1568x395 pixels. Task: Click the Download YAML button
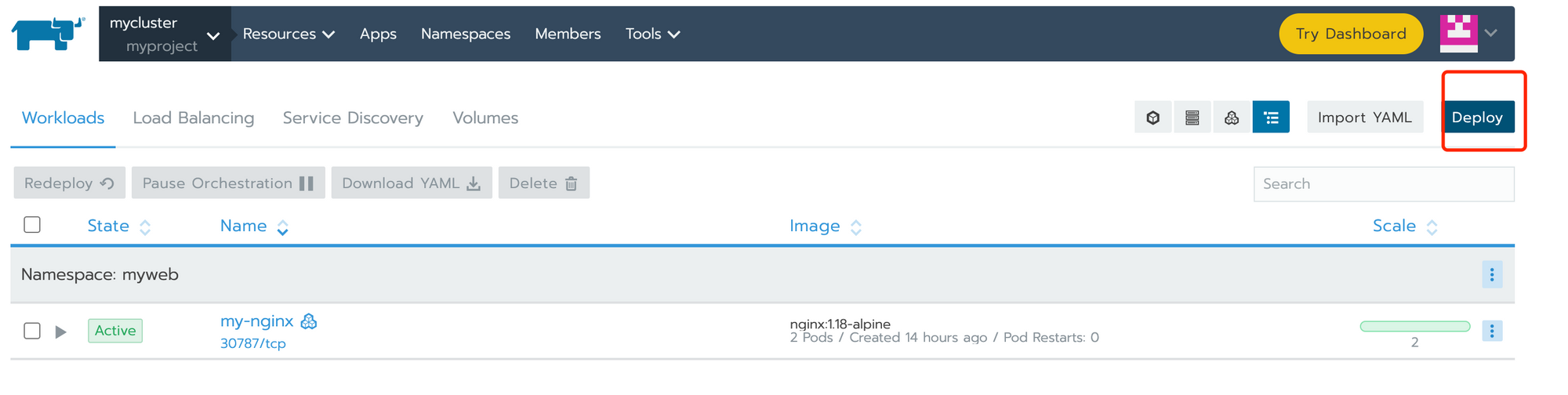pos(412,183)
